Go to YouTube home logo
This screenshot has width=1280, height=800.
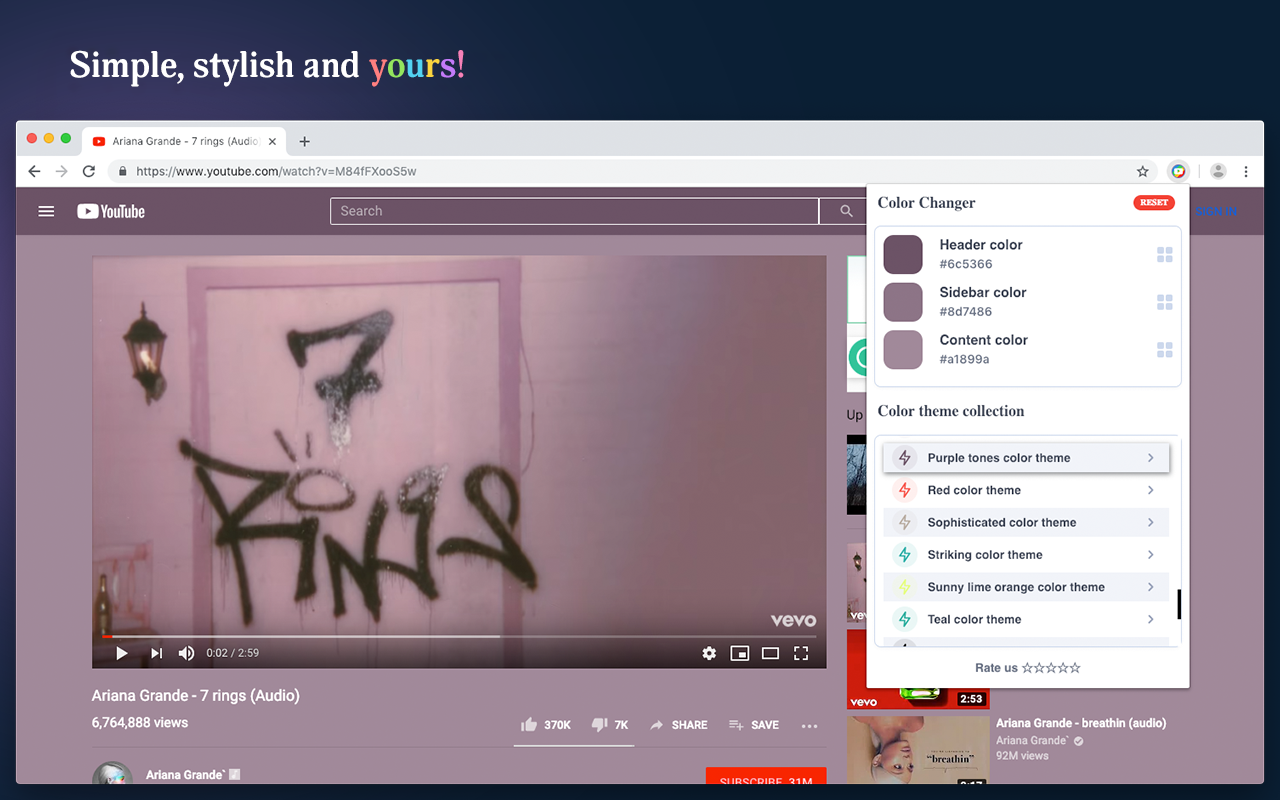(x=111, y=211)
